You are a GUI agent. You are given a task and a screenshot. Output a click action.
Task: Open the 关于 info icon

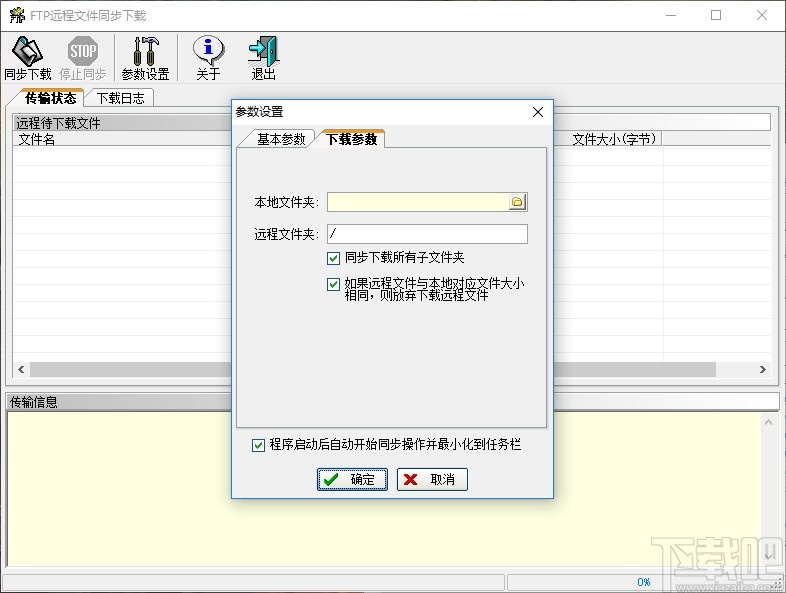[x=208, y=57]
